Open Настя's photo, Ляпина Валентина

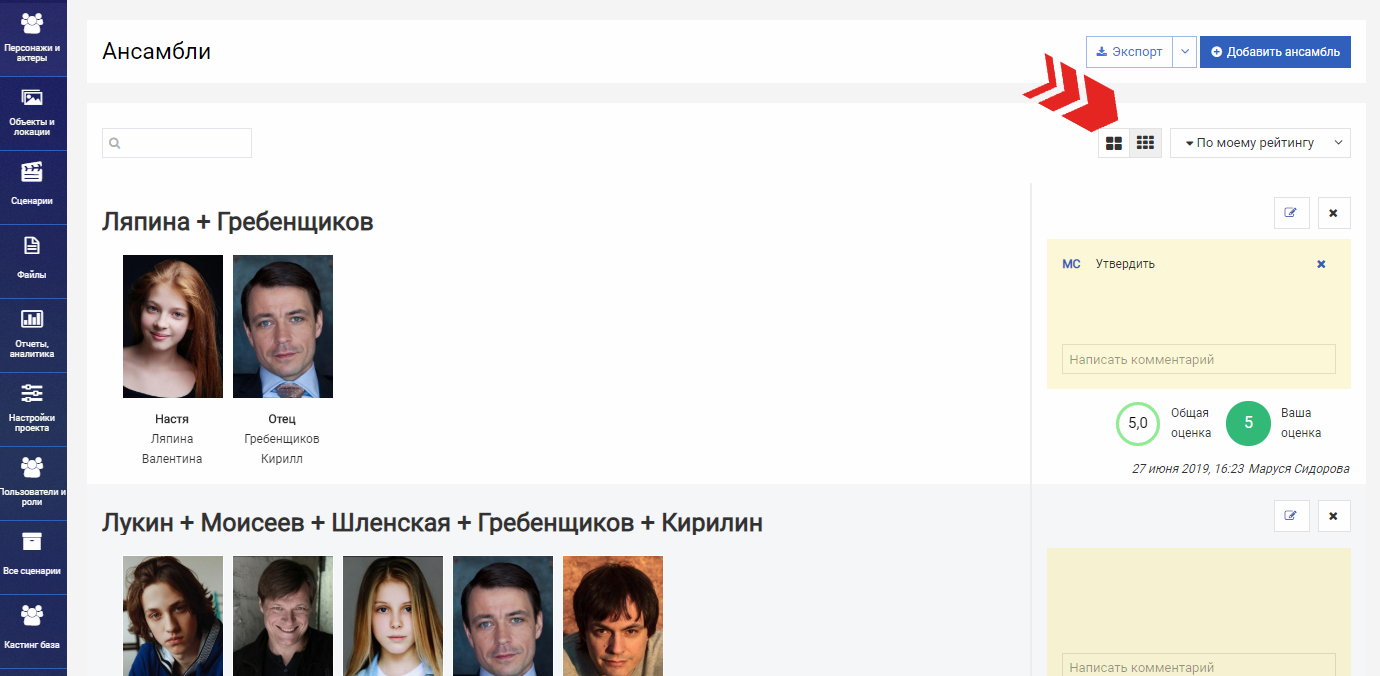[173, 327]
